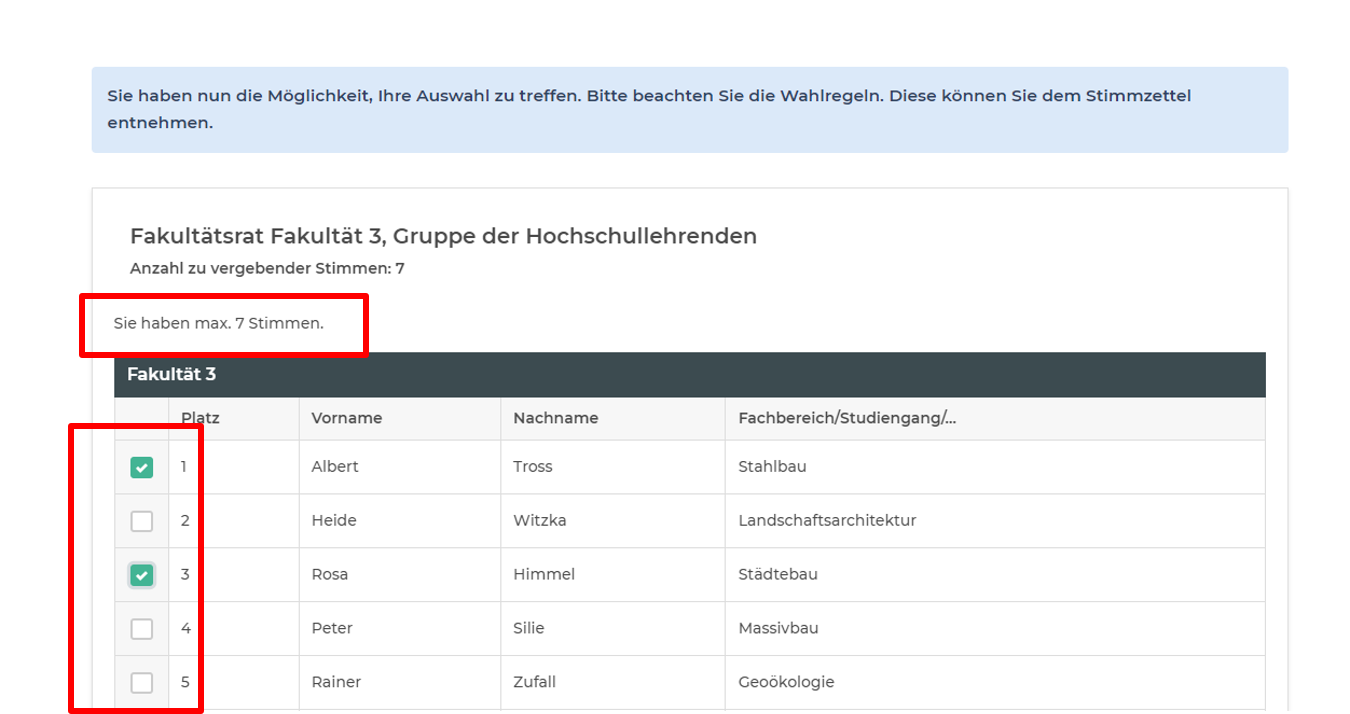
Task: Deselect the checkbox for Rosa Himmel
Action: 142,575
